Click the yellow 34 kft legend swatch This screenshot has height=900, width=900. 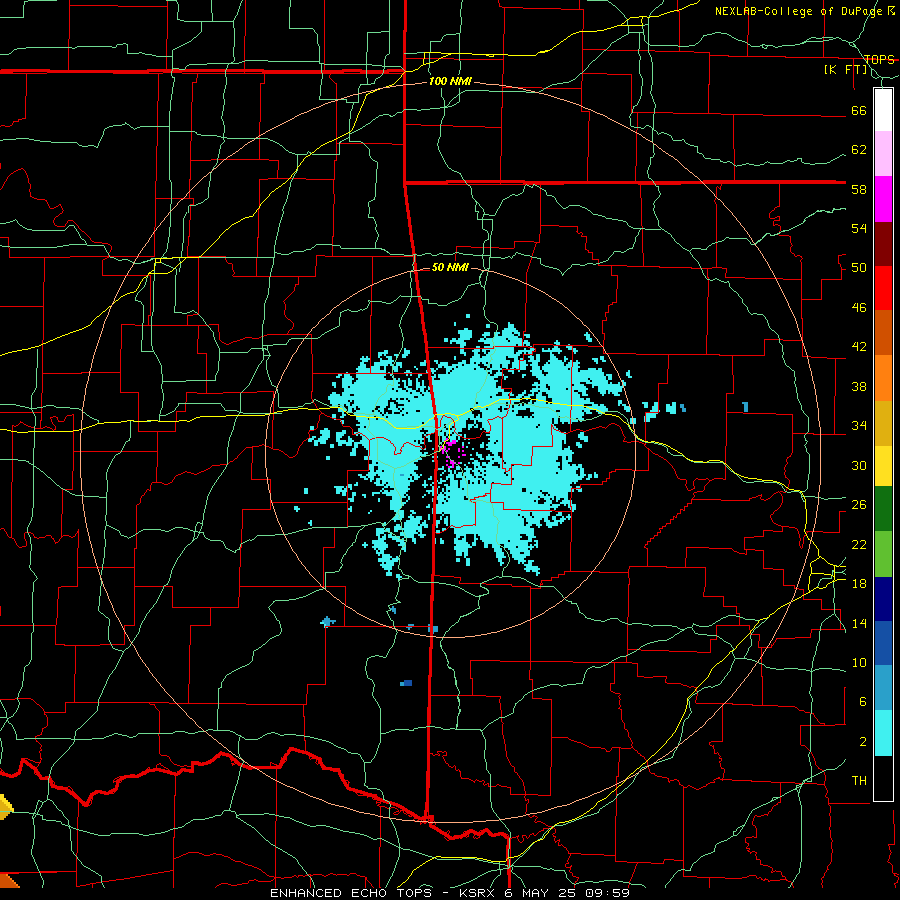point(883,466)
